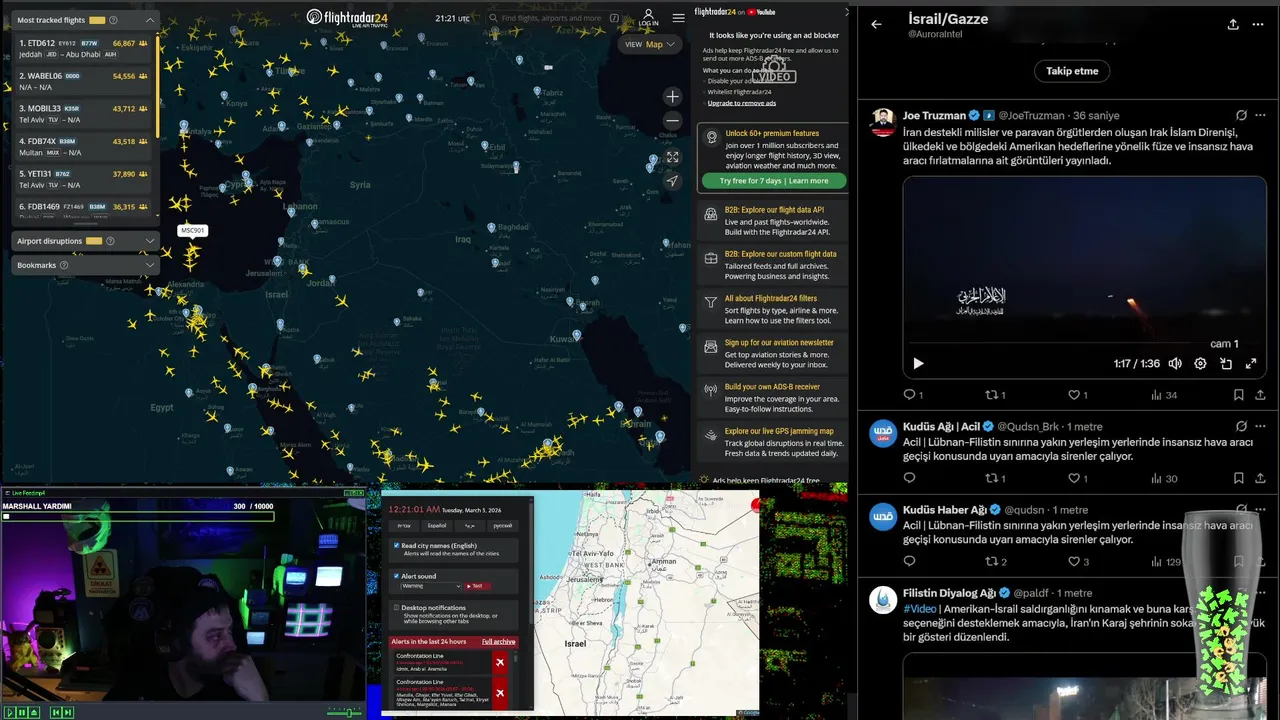
Task: Go back from the İsrail/Gazze list
Action: click(x=877, y=24)
